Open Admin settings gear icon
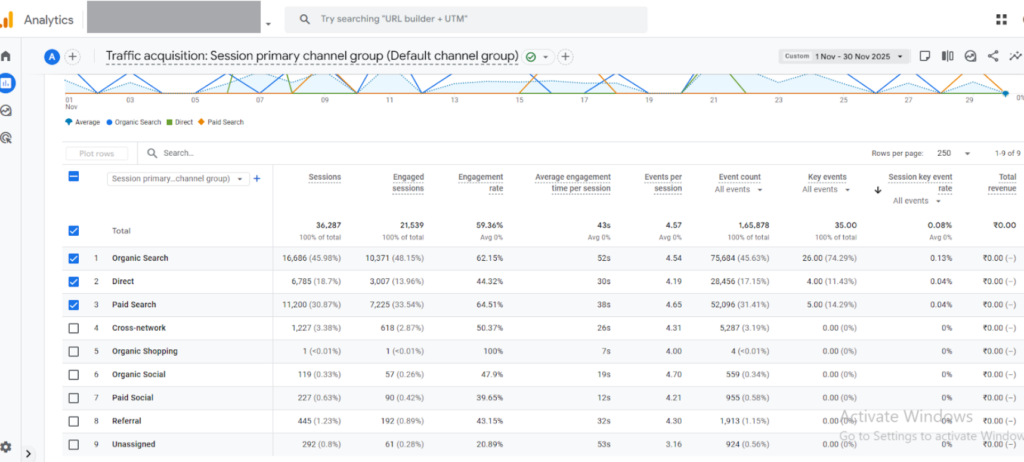This screenshot has width=1024, height=462. coord(6,447)
